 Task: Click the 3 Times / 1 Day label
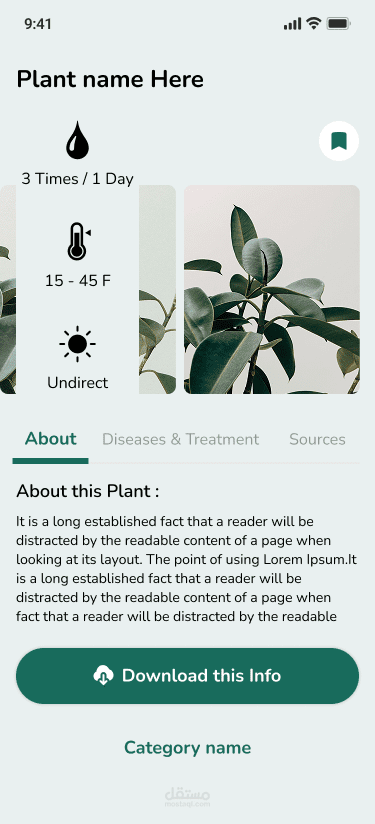coord(78,179)
